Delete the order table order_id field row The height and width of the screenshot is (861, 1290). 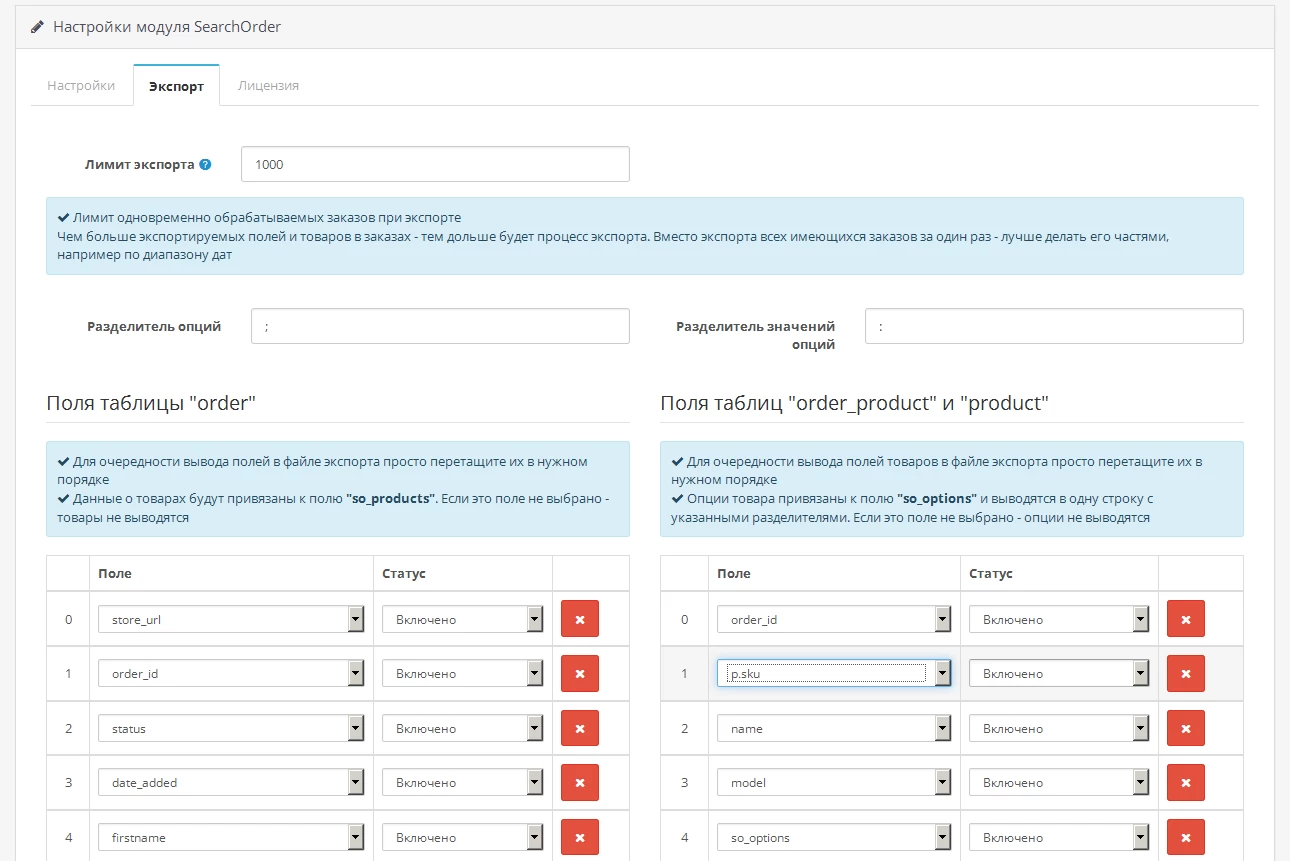tap(580, 673)
